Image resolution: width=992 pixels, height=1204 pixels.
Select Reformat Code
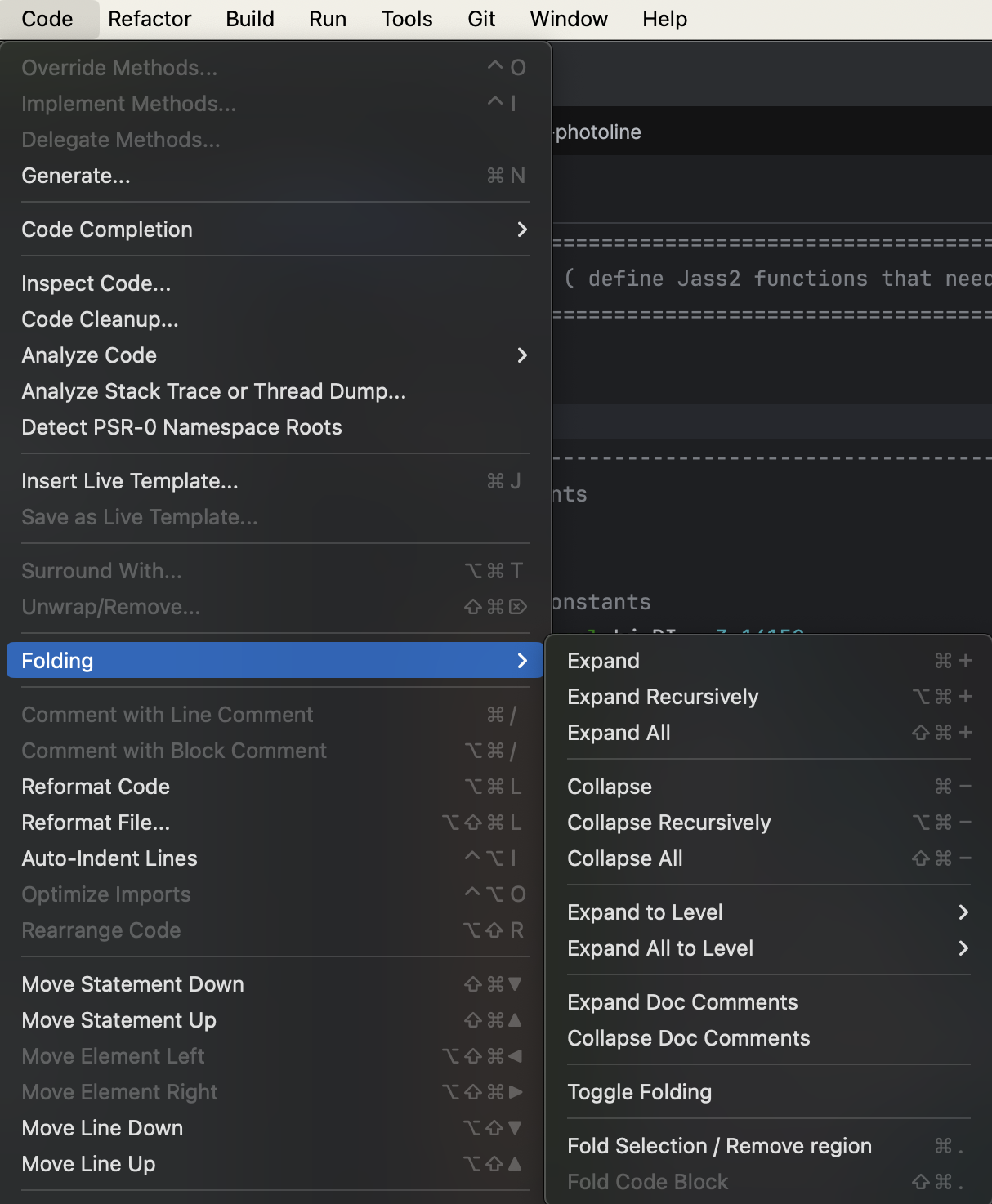tap(96, 787)
